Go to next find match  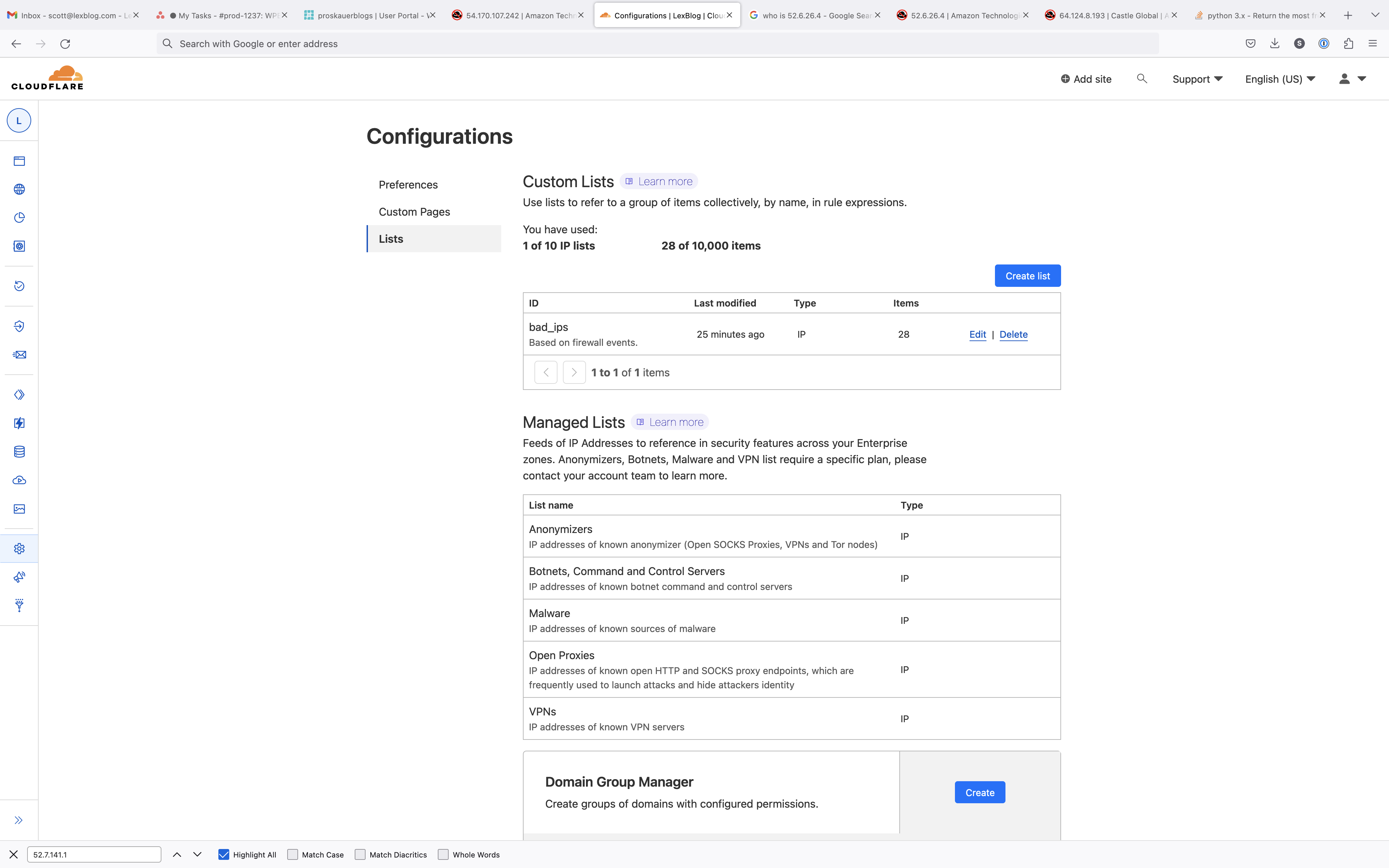point(197,854)
